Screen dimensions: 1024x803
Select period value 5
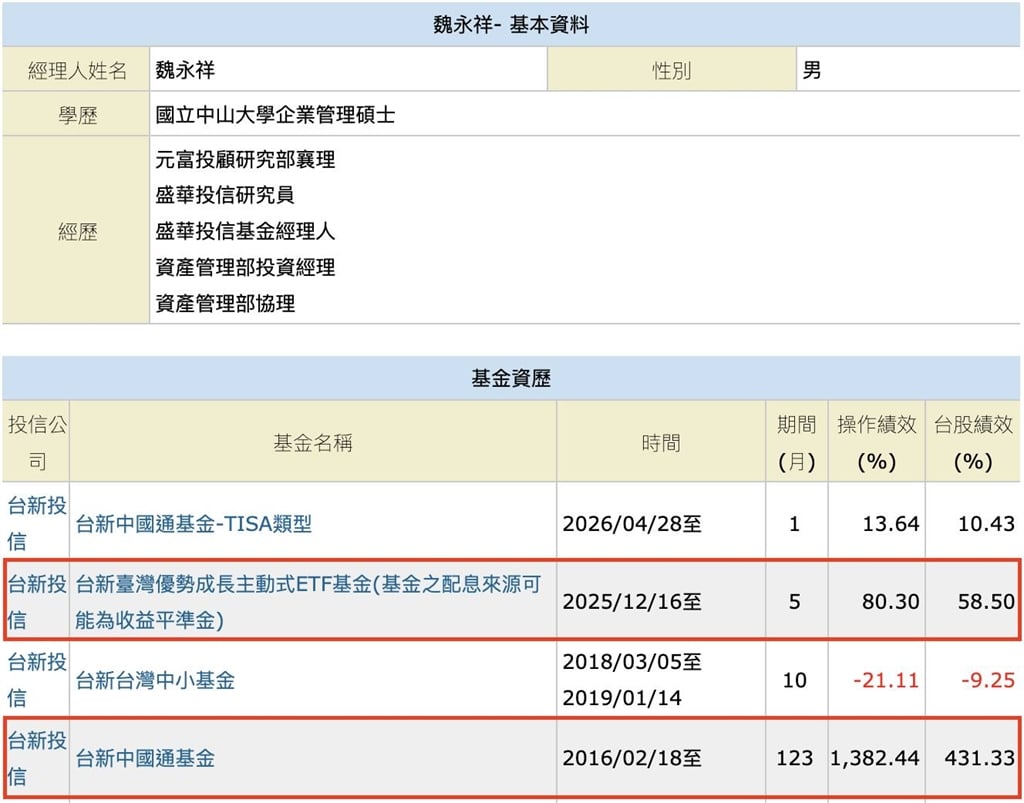(x=794, y=601)
